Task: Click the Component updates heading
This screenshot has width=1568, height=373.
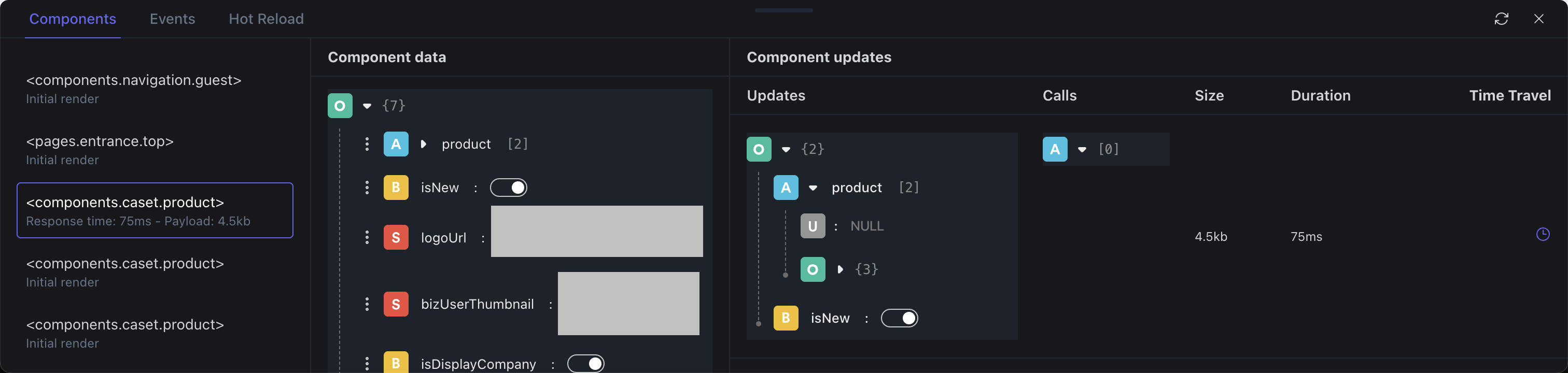Action: pos(819,57)
